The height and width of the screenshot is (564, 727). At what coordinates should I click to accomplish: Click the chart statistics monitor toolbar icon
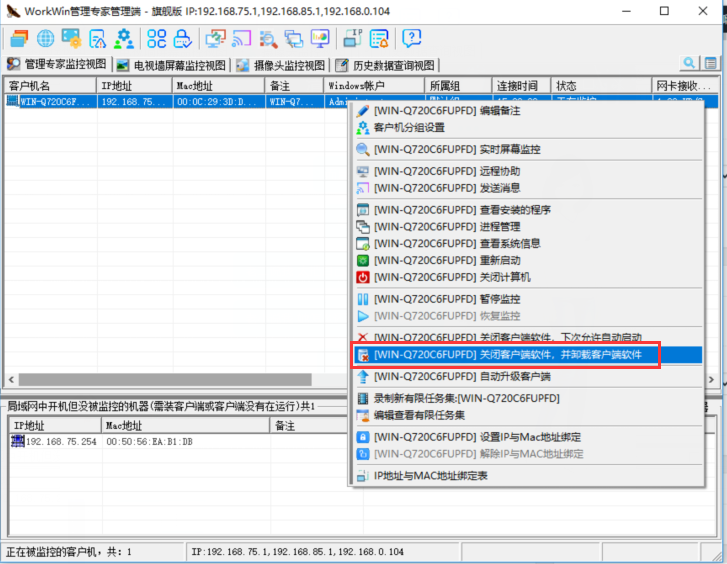coord(320,38)
